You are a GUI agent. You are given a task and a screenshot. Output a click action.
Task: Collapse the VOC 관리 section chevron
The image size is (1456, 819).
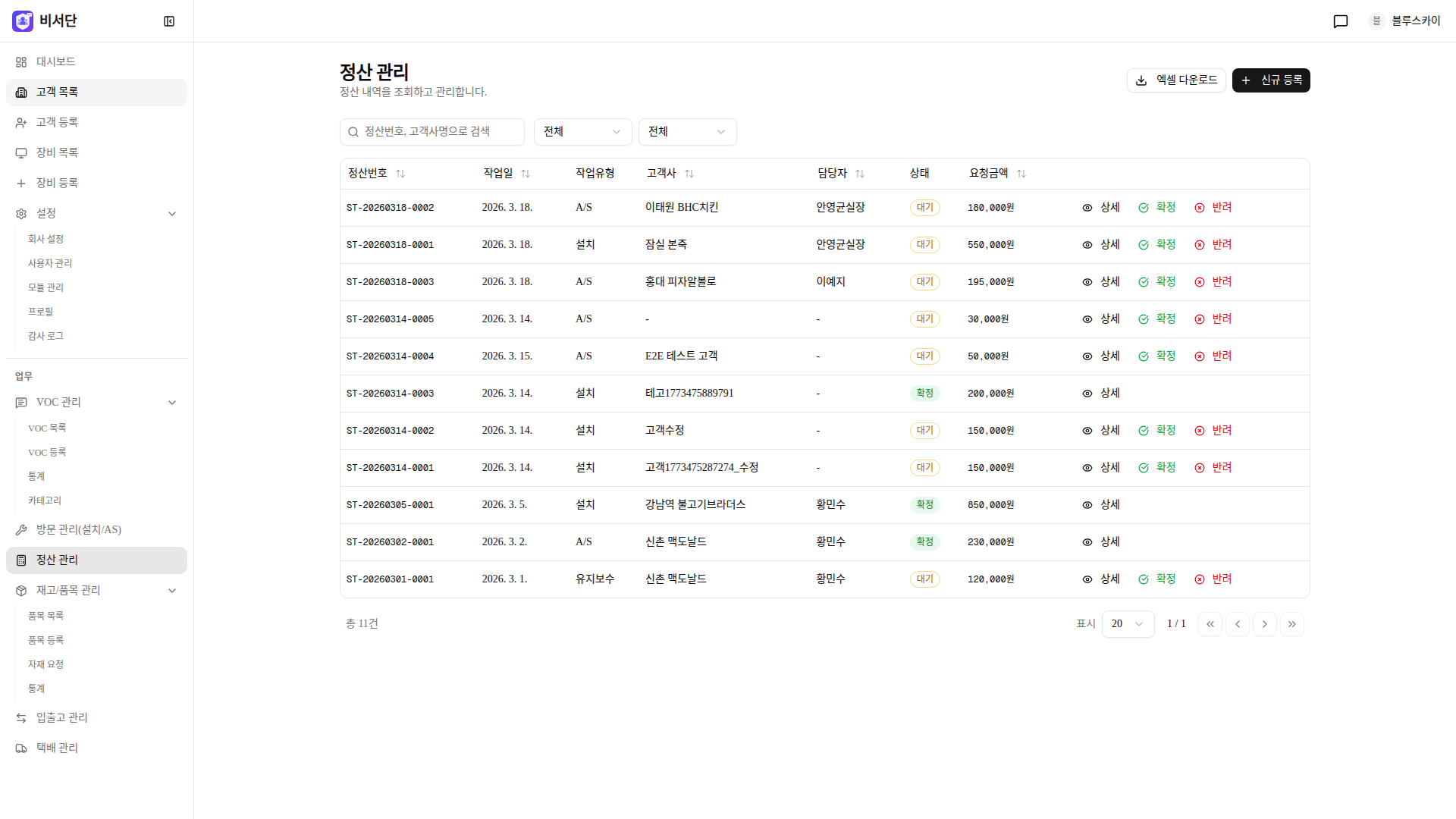click(172, 403)
